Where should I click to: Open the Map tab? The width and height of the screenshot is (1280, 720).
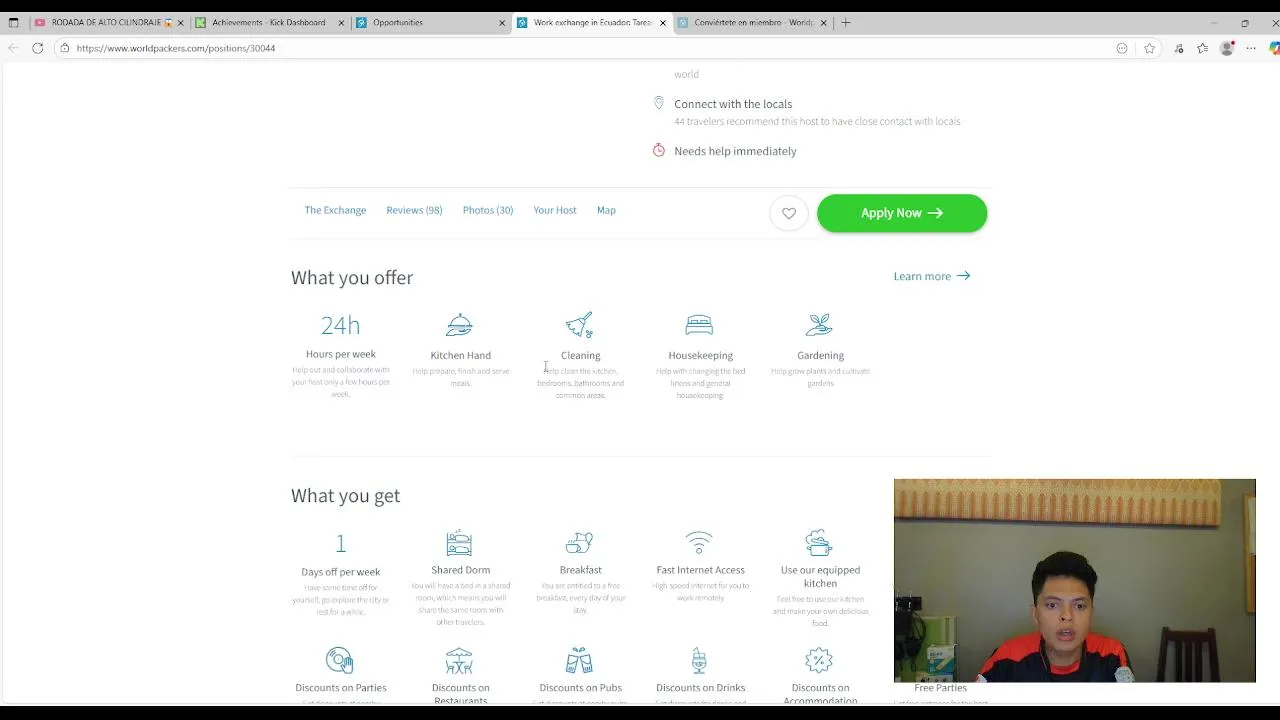[x=606, y=210]
